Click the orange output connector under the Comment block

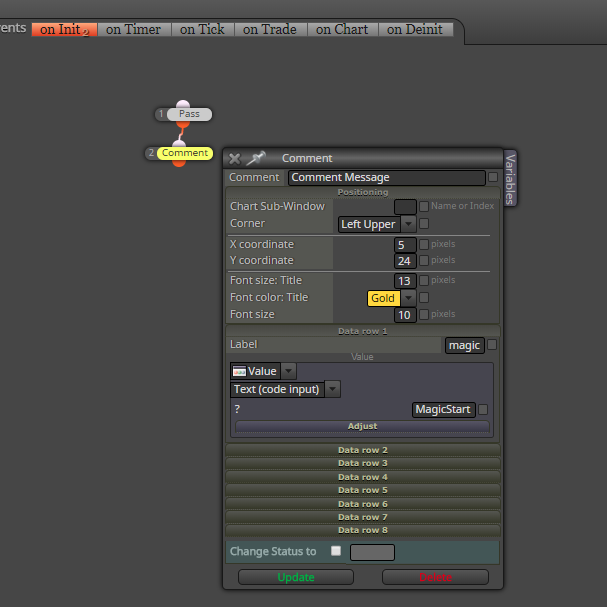[179, 163]
